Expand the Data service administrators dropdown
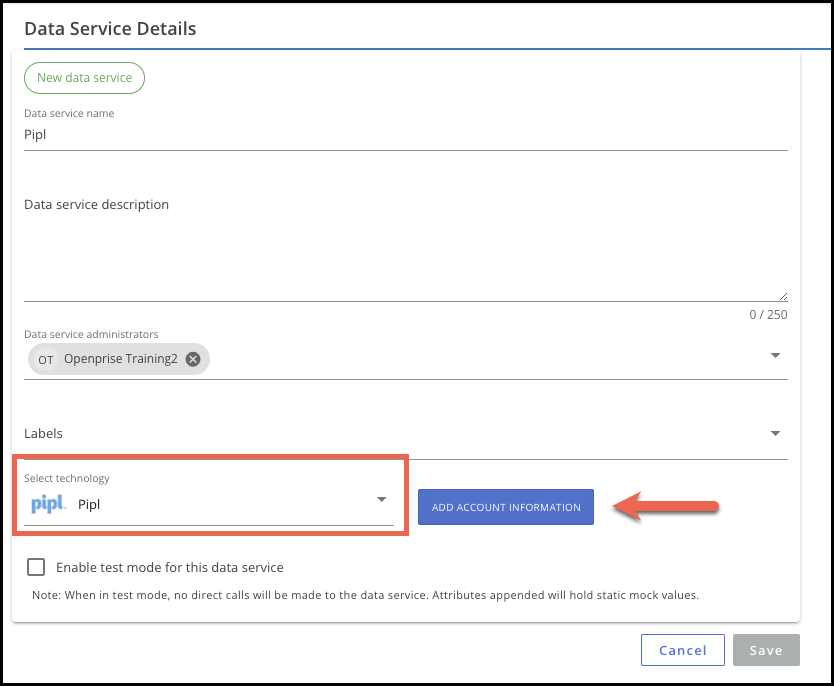 pyautogui.click(x=775, y=355)
